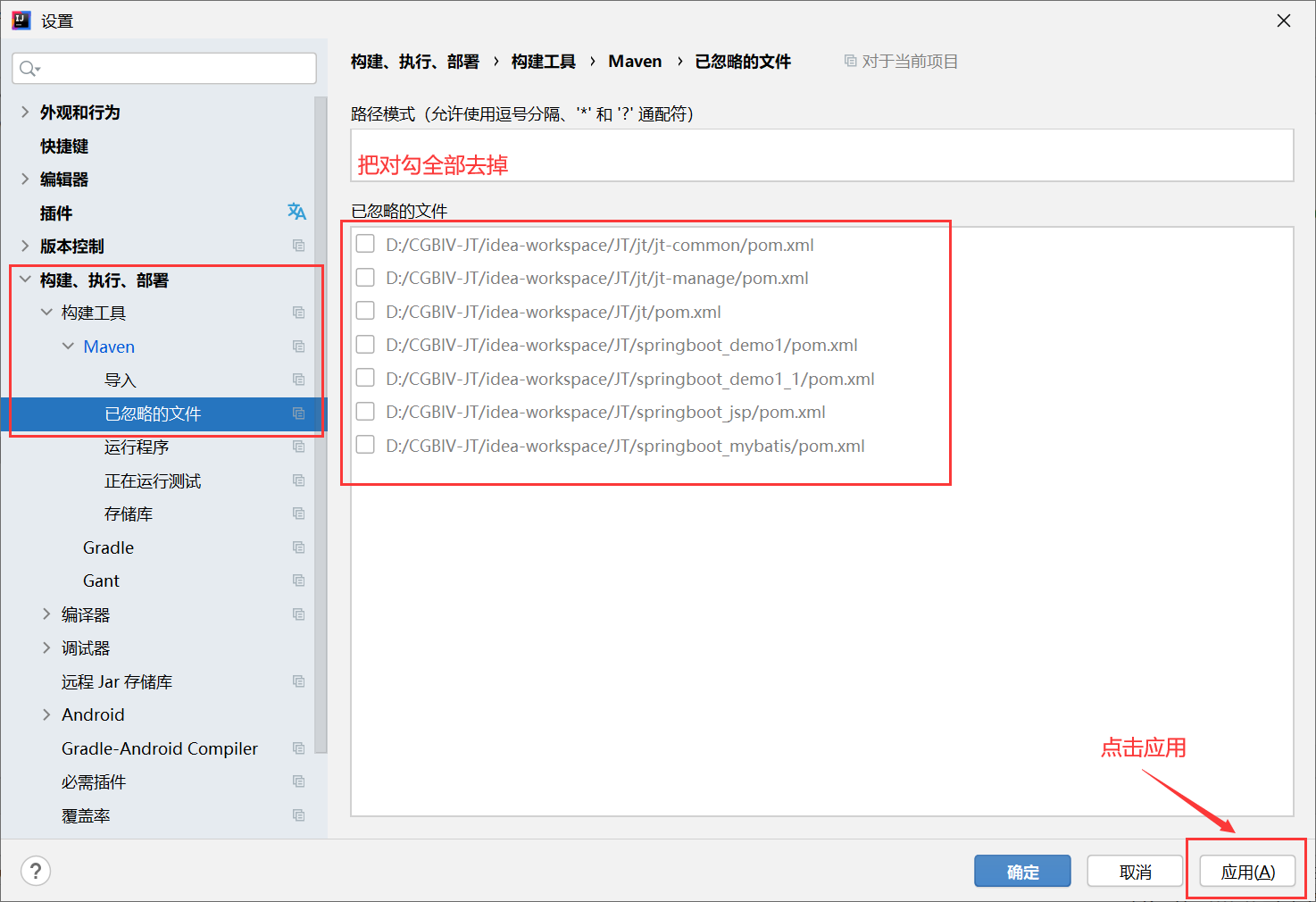
Task: Click the left settings tree scrollbar
Action: [x=321, y=424]
